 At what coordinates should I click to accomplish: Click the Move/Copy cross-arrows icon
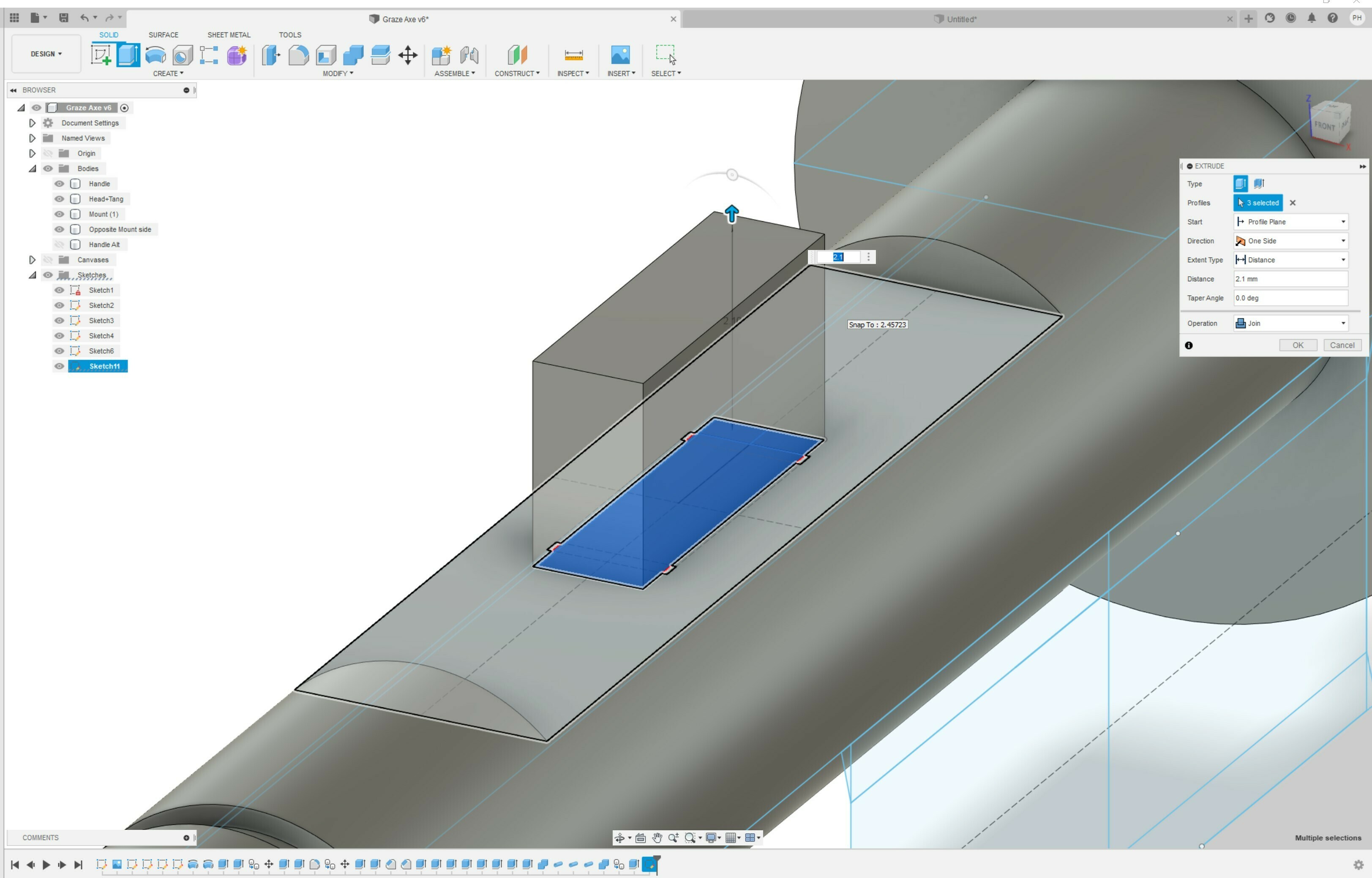pos(407,55)
